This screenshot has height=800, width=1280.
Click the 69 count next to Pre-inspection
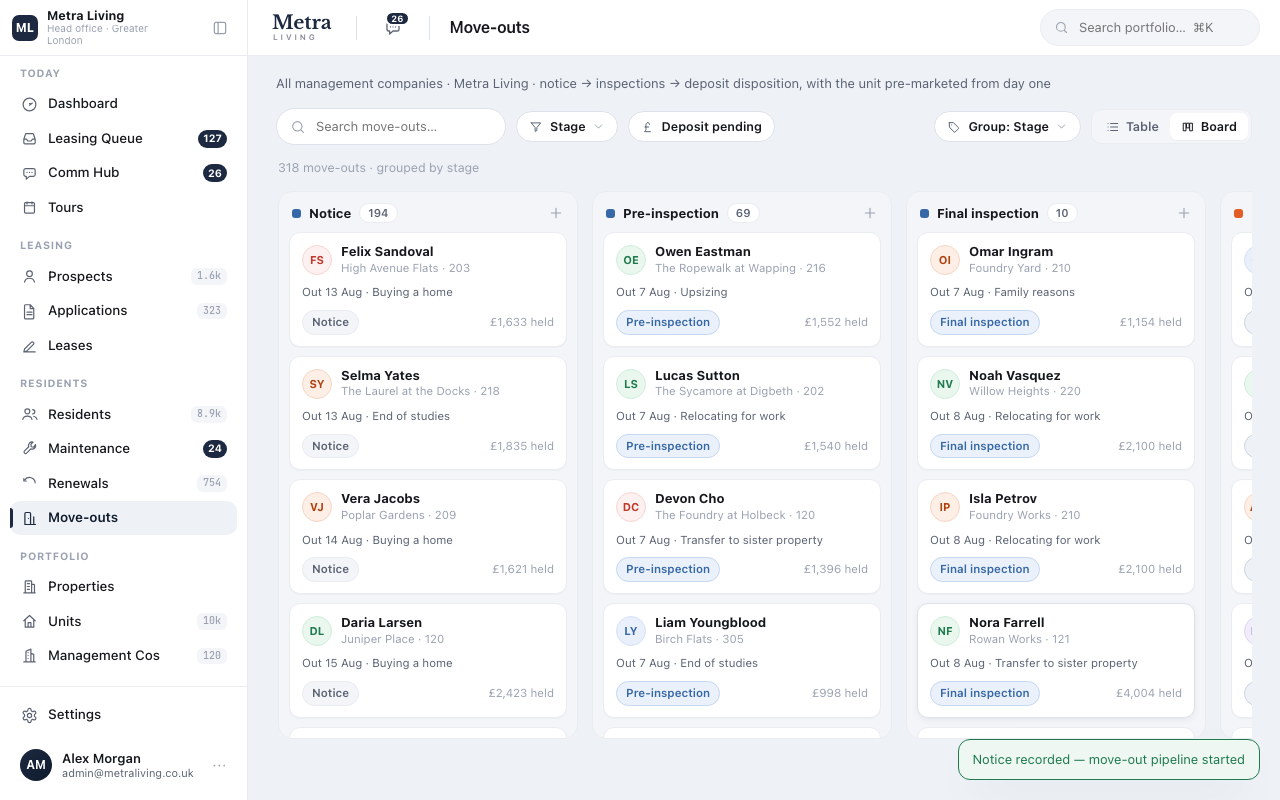pyautogui.click(x=743, y=213)
